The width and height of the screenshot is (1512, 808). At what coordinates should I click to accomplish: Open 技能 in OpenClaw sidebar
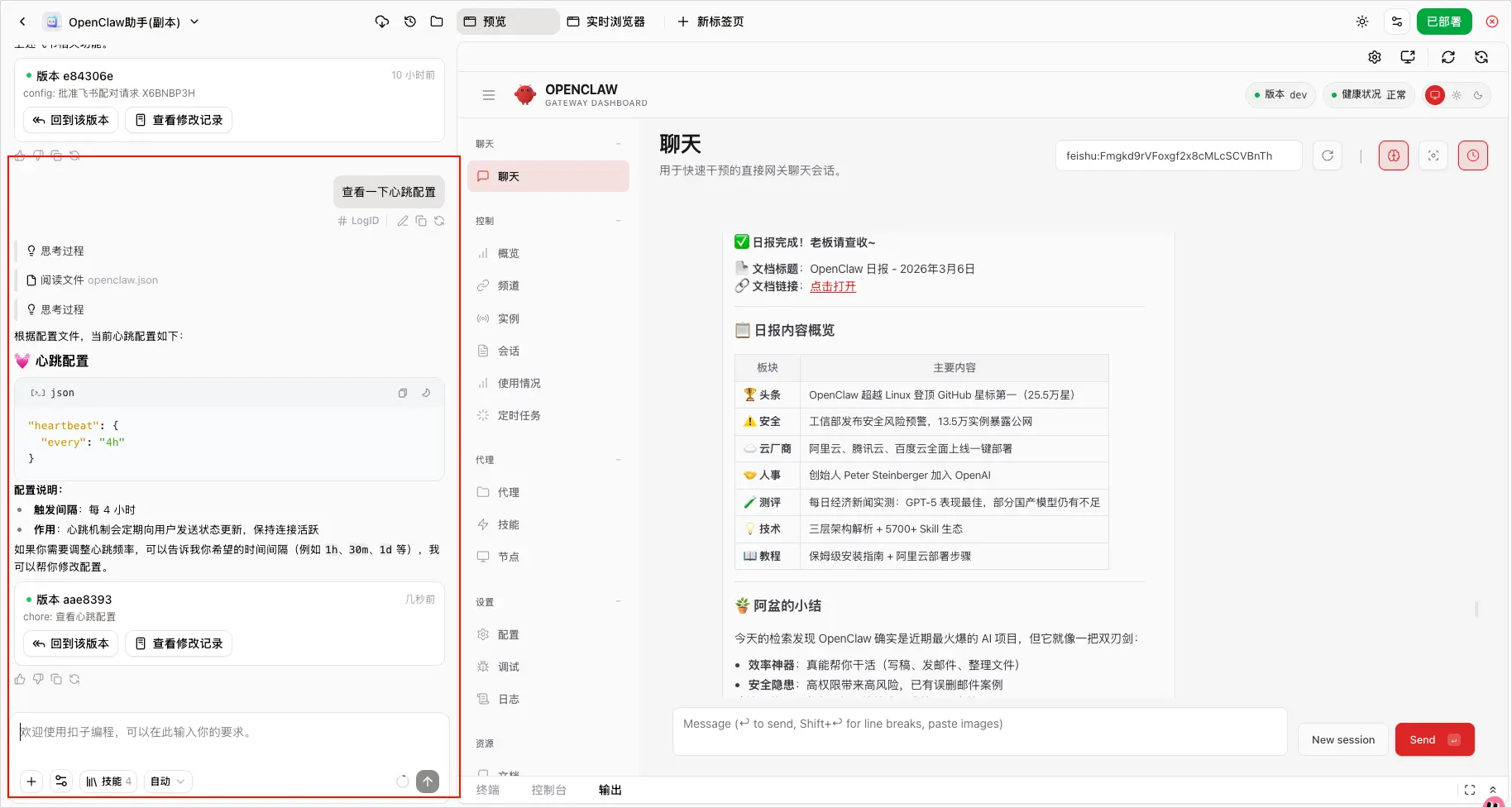pyautogui.click(x=548, y=524)
